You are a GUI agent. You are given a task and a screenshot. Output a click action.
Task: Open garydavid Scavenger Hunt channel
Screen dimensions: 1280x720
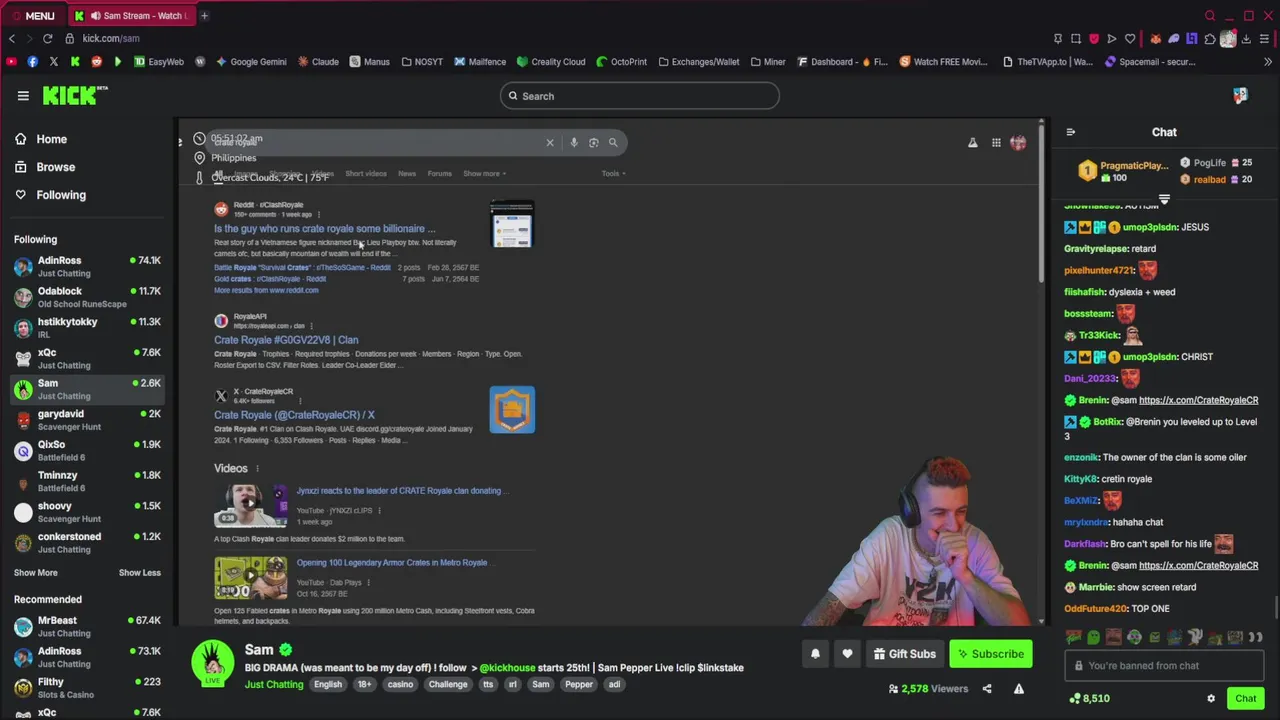pyautogui.click(x=88, y=420)
